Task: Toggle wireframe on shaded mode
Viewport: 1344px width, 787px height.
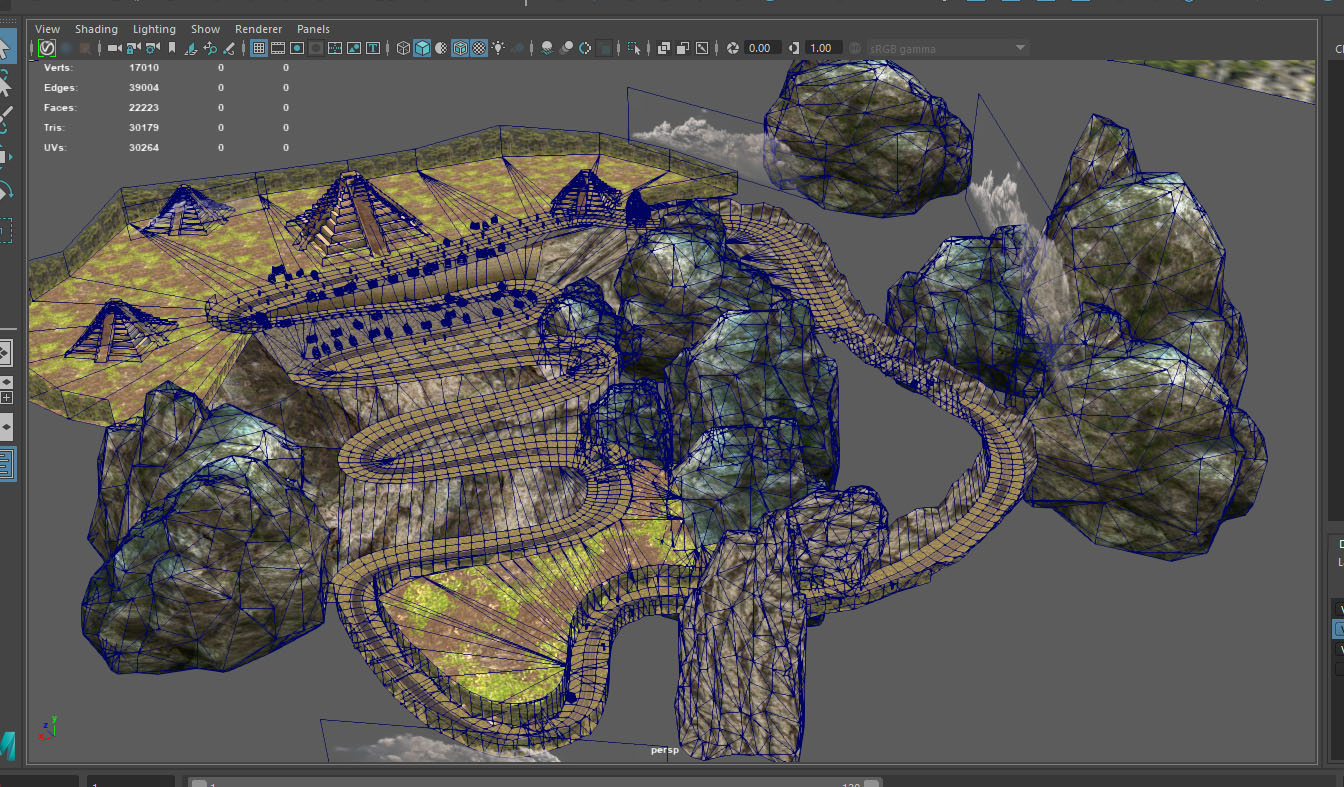Action: point(460,48)
